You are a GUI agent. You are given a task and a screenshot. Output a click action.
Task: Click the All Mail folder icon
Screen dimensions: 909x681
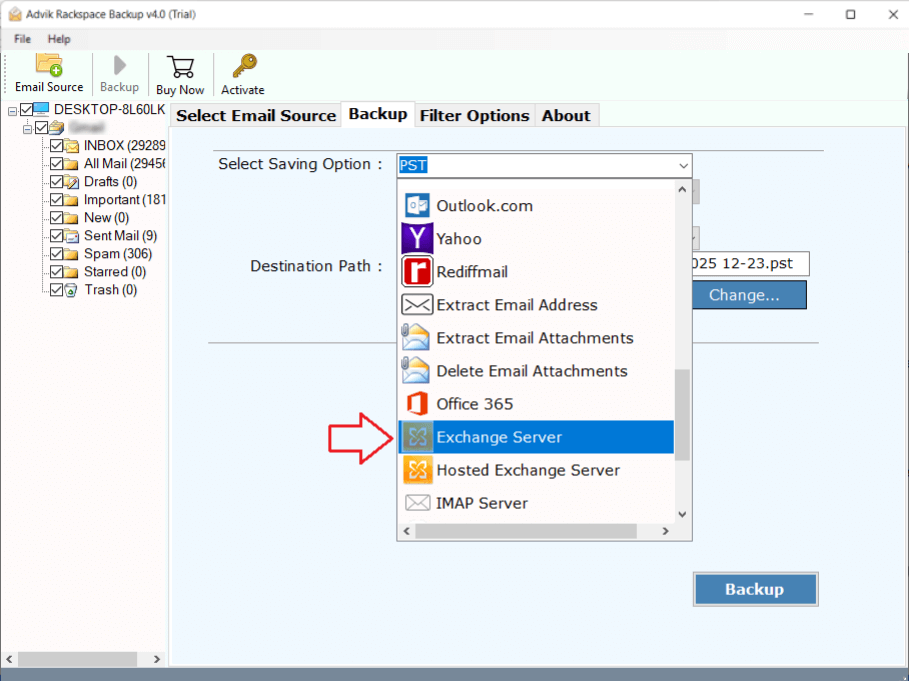[71, 164]
